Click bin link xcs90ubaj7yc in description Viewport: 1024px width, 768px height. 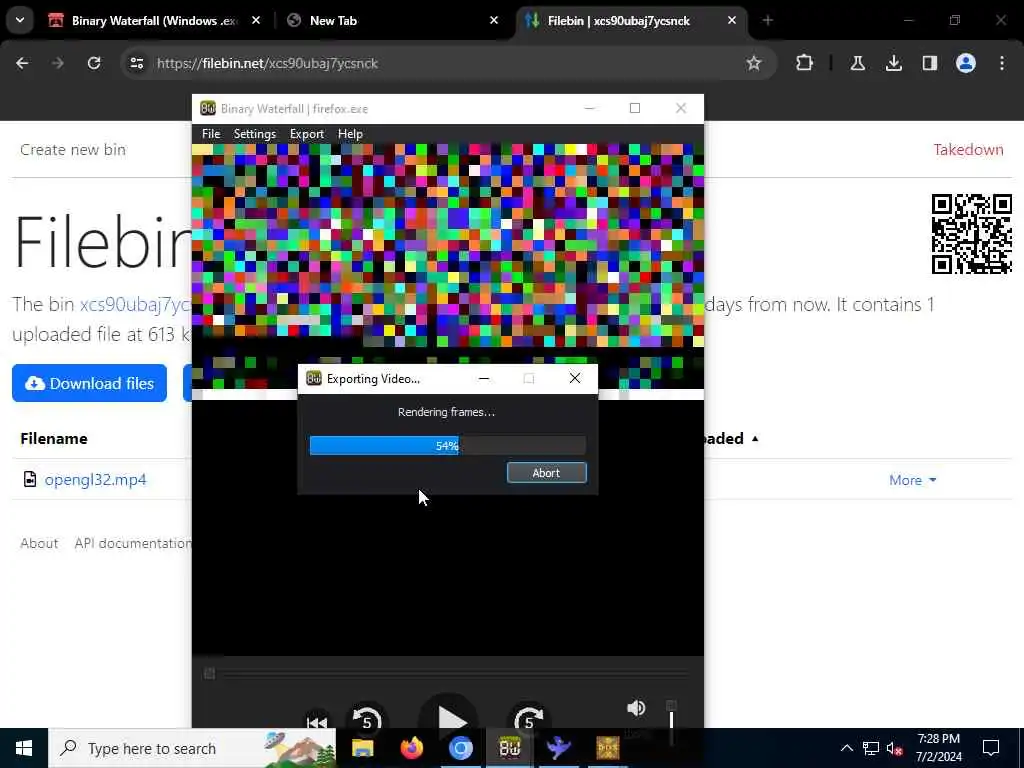click(135, 304)
